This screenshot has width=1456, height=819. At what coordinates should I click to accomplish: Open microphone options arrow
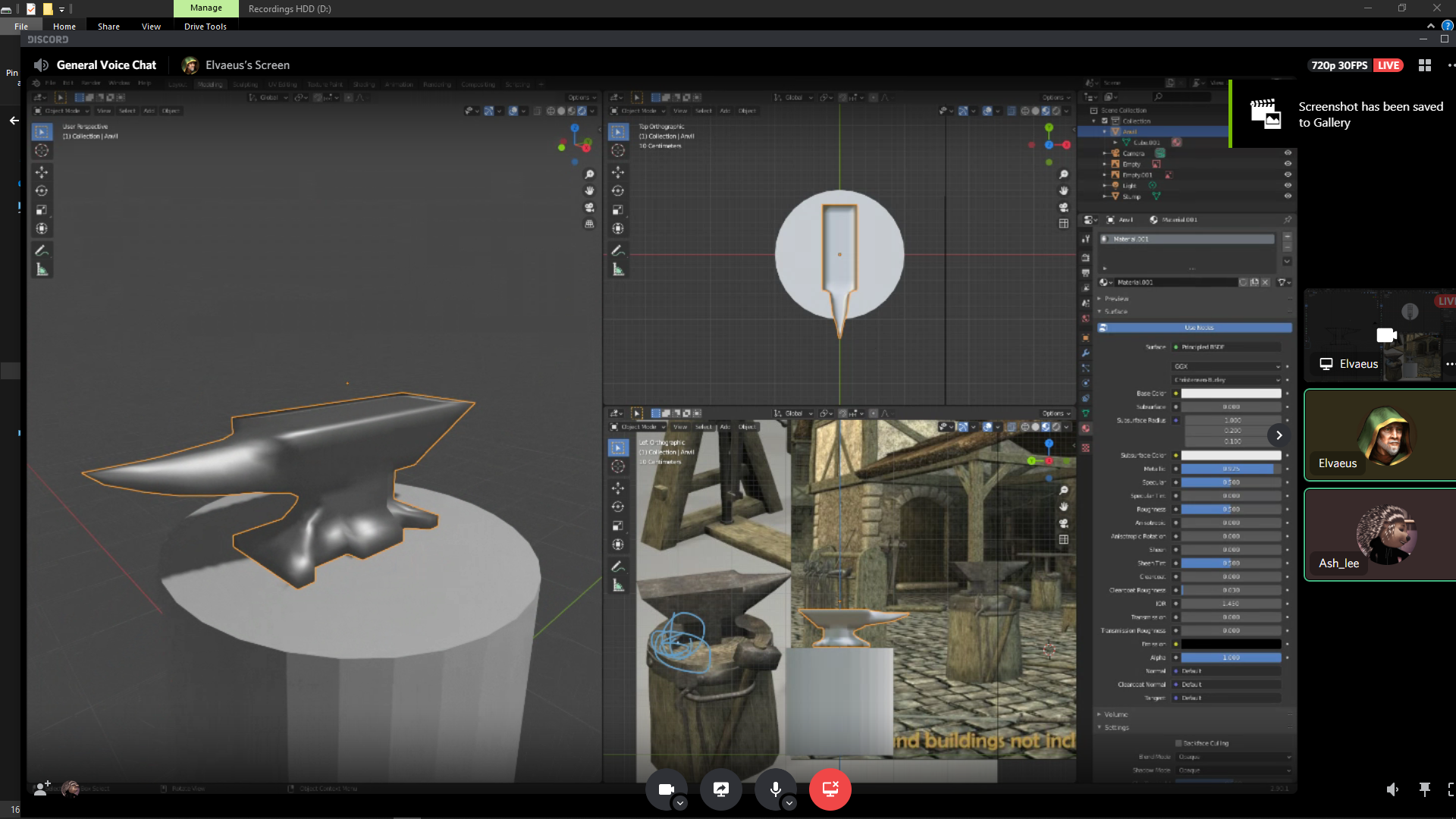(x=789, y=803)
